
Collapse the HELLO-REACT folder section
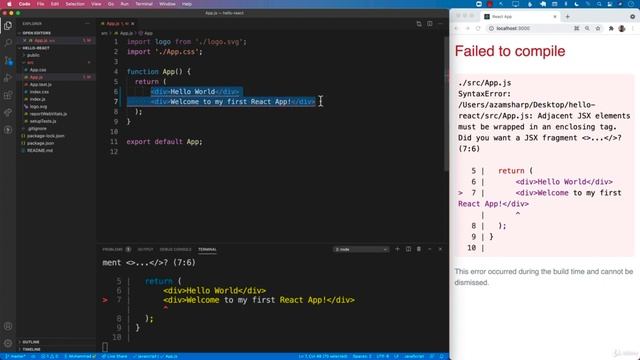click(36, 48)
